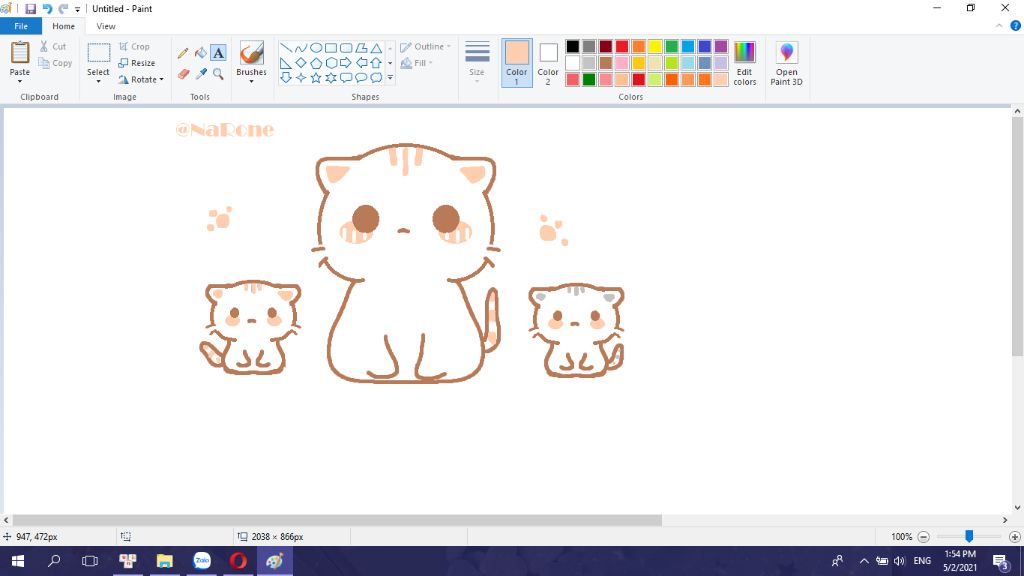The width and height of the screenshot is (1024, 576).
Task: Collapse the ribbon with the chevron
Action: [999, 26]
